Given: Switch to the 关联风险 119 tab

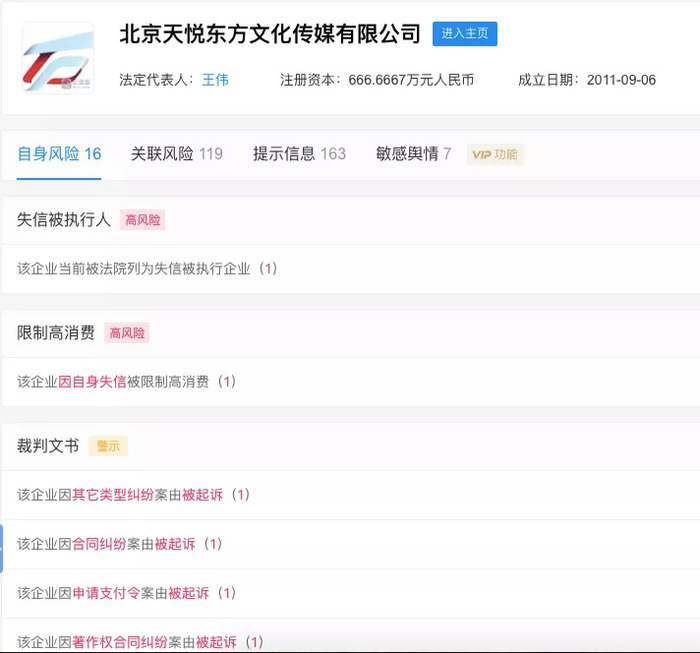Looking at the screenshot, I should point(177,154).
